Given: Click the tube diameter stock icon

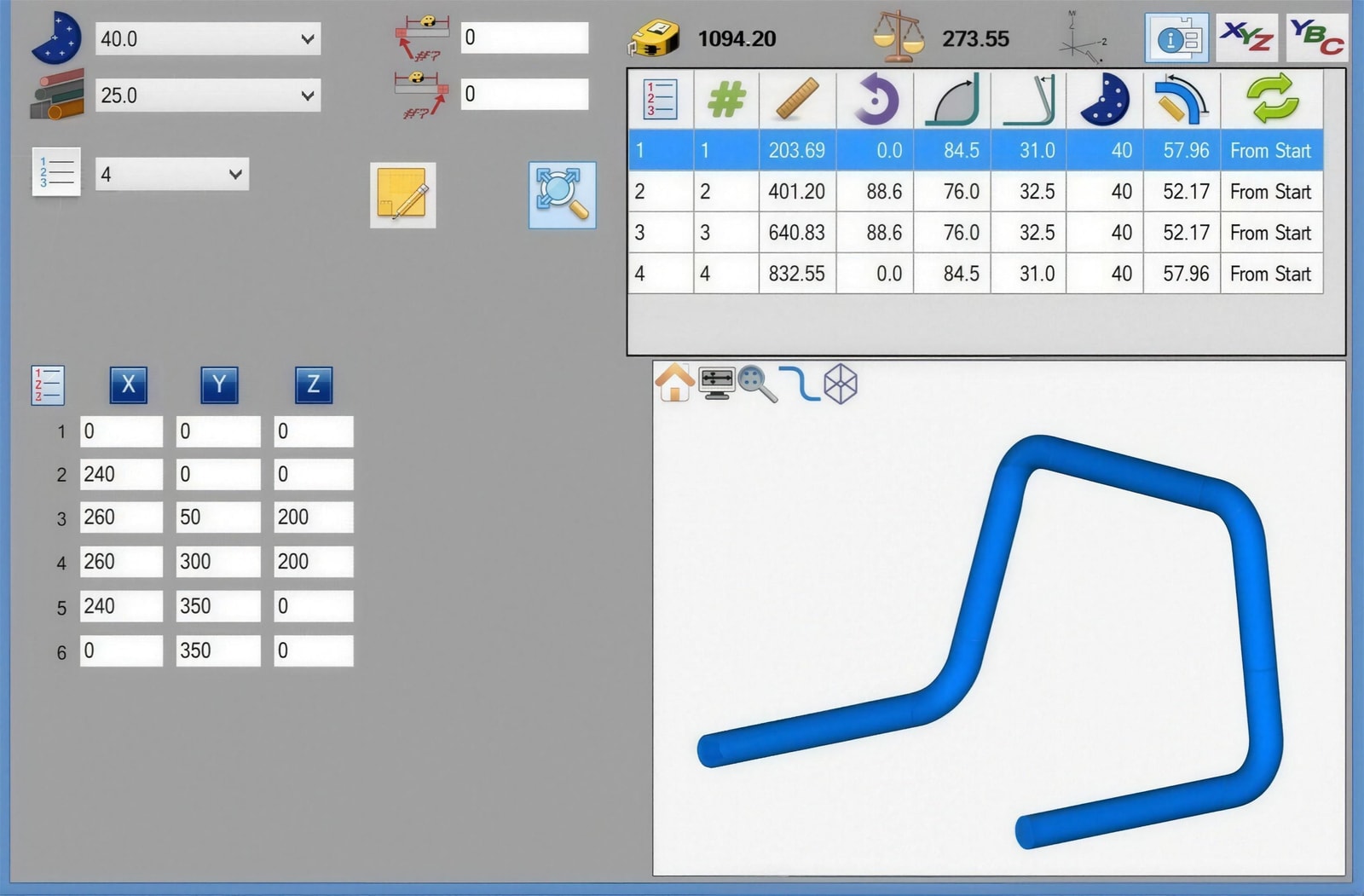Looking at the screenshot, I should 57,95.
